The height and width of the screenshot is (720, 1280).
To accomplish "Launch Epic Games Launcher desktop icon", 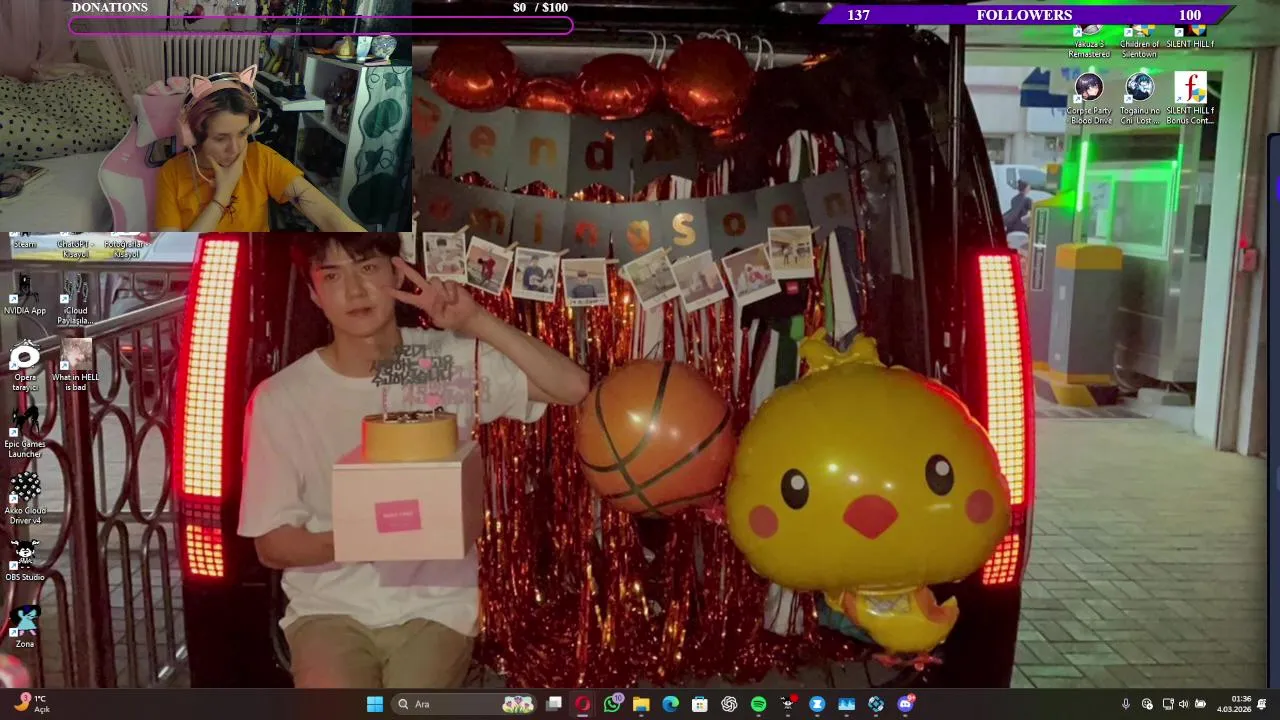I will tap(25, 432).
